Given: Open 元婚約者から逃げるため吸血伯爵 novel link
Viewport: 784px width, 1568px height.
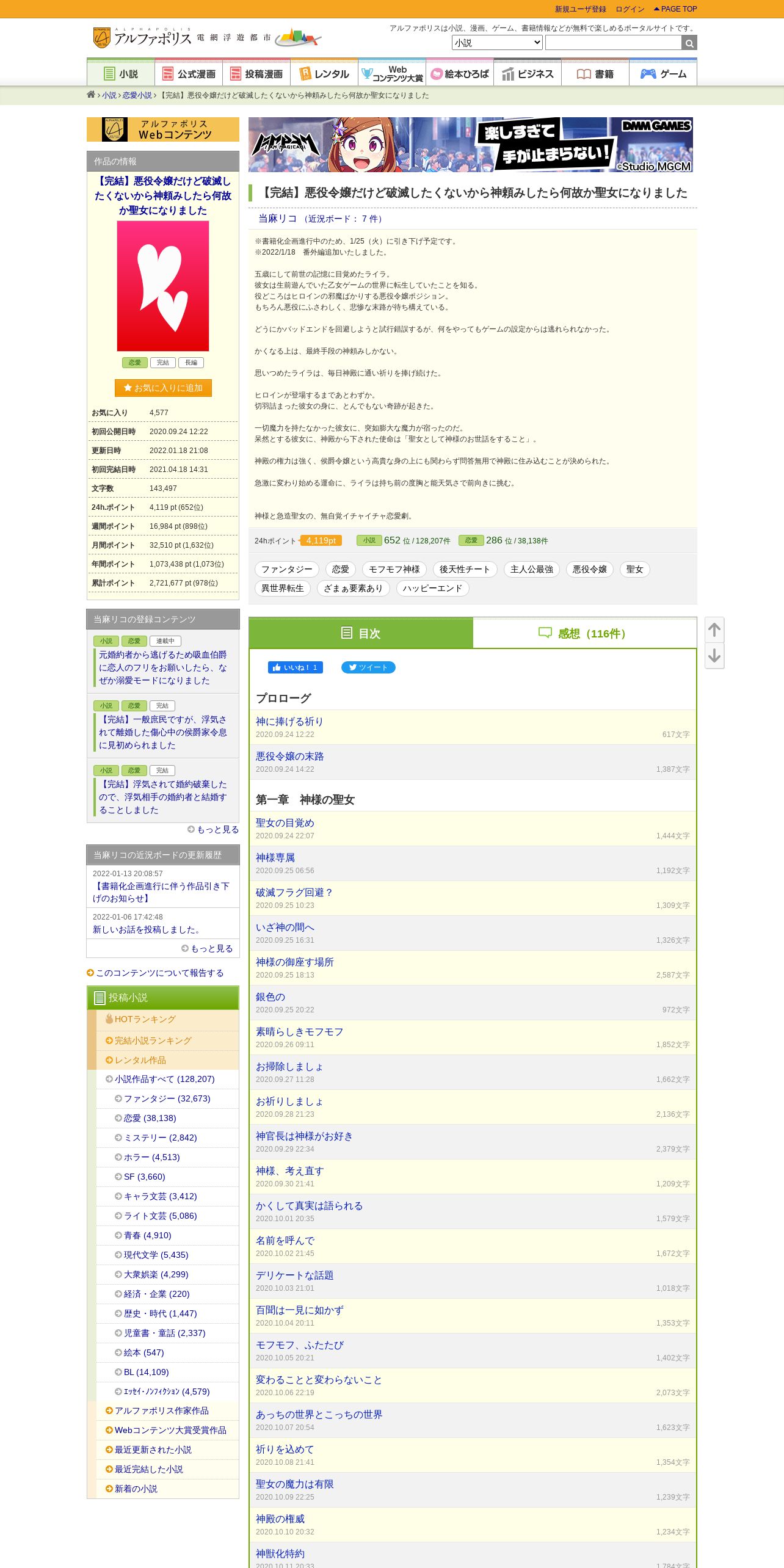Looking at the screenshot, I should pos(163,667).
